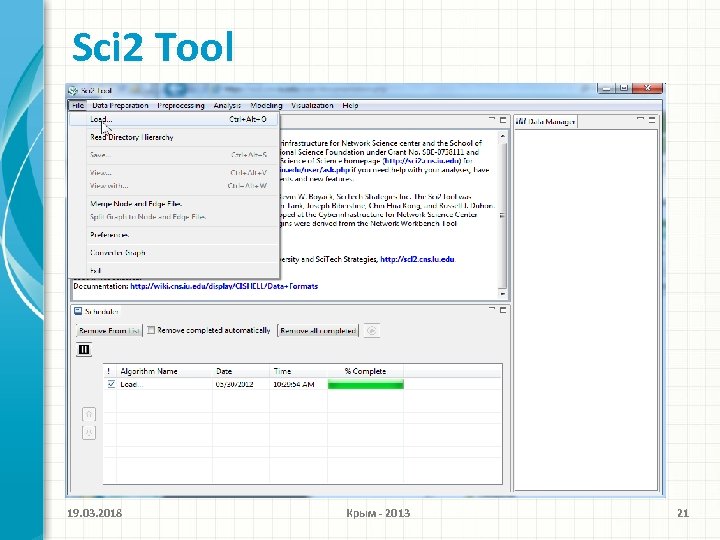Maximize the Data Manager panel

pyautogui.click(x=652, y=120)
